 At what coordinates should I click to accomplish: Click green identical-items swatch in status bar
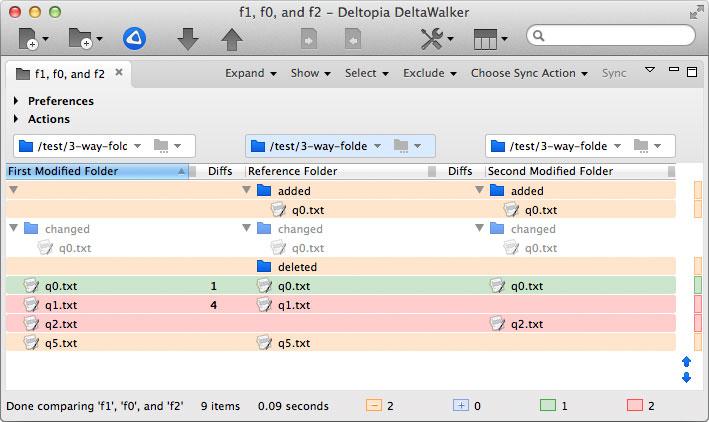548,405
